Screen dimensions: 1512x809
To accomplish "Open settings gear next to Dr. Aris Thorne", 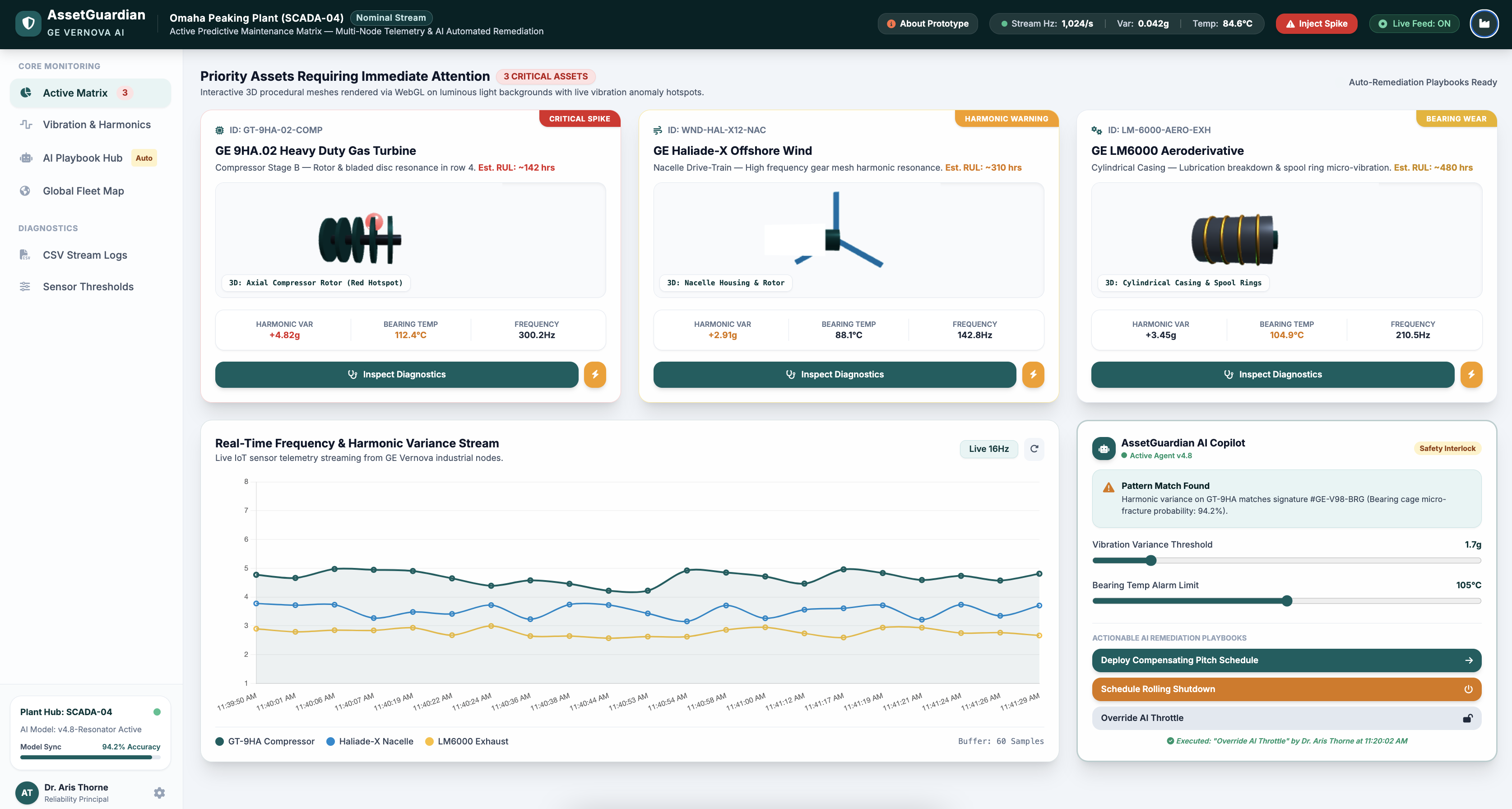I will (159, 793).
